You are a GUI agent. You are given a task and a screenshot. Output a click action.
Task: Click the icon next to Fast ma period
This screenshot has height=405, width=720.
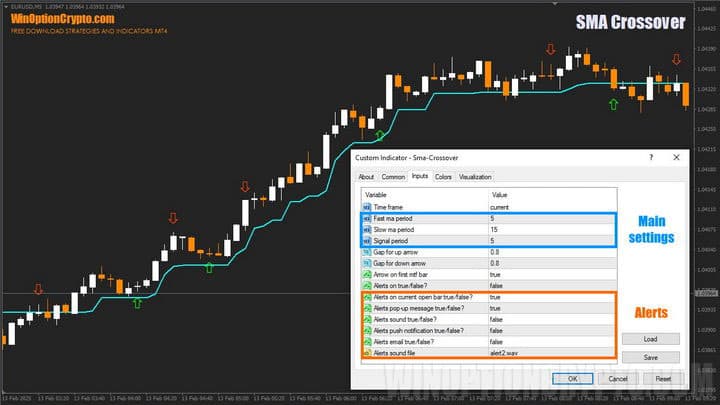(x=366, y=218)
